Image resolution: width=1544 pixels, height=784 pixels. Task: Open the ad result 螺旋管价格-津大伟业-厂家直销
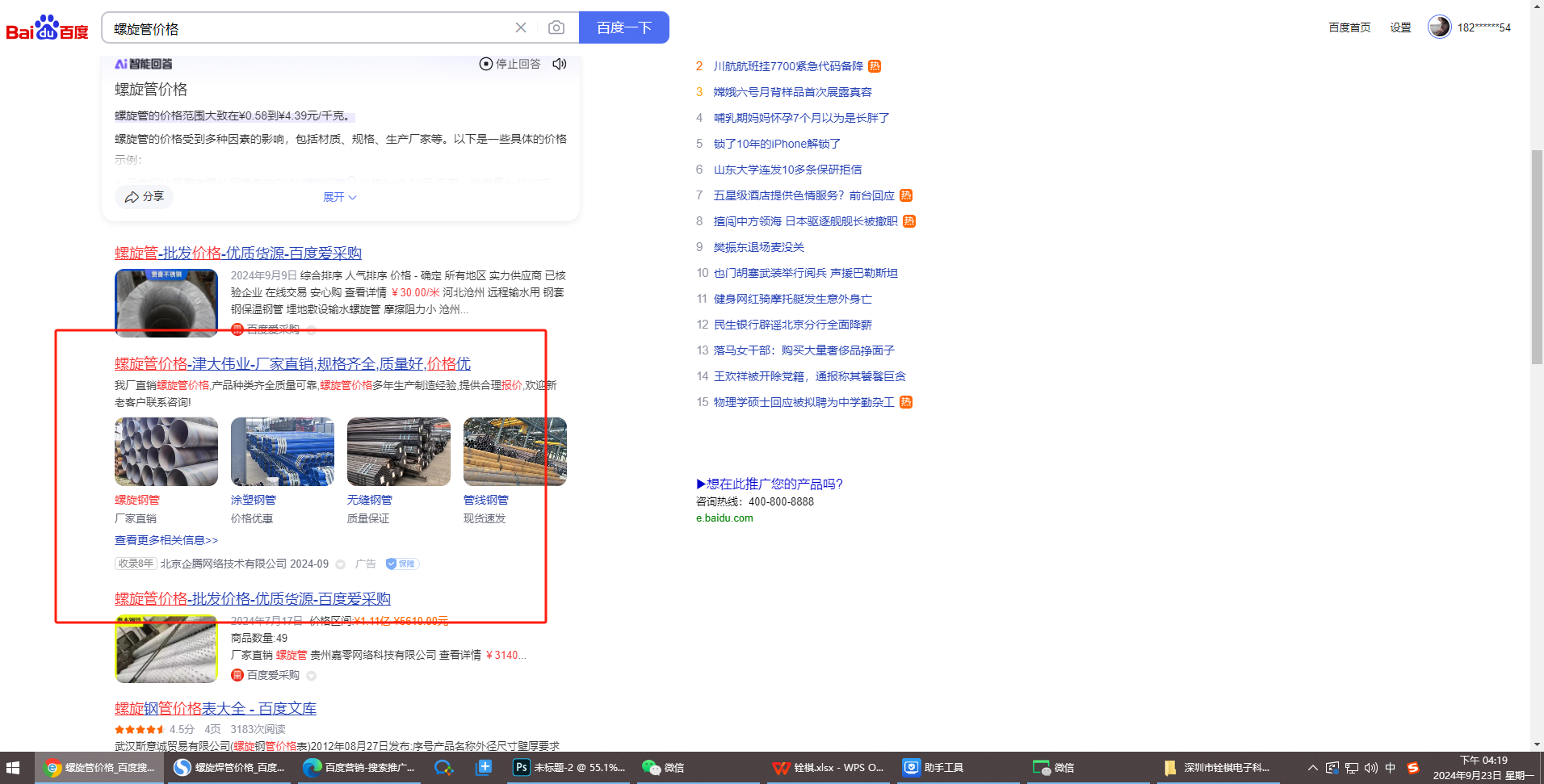pyautogui.click(x=292, y=364)
